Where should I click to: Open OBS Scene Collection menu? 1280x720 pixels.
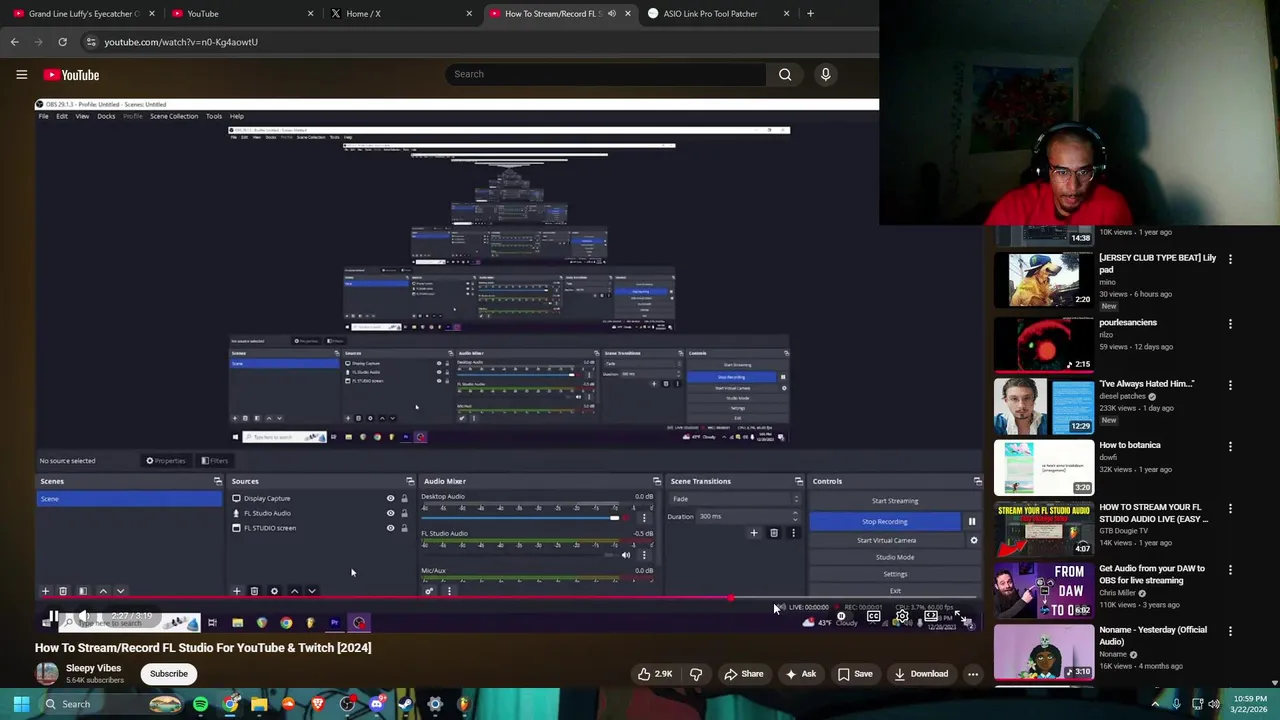(174, 116)
